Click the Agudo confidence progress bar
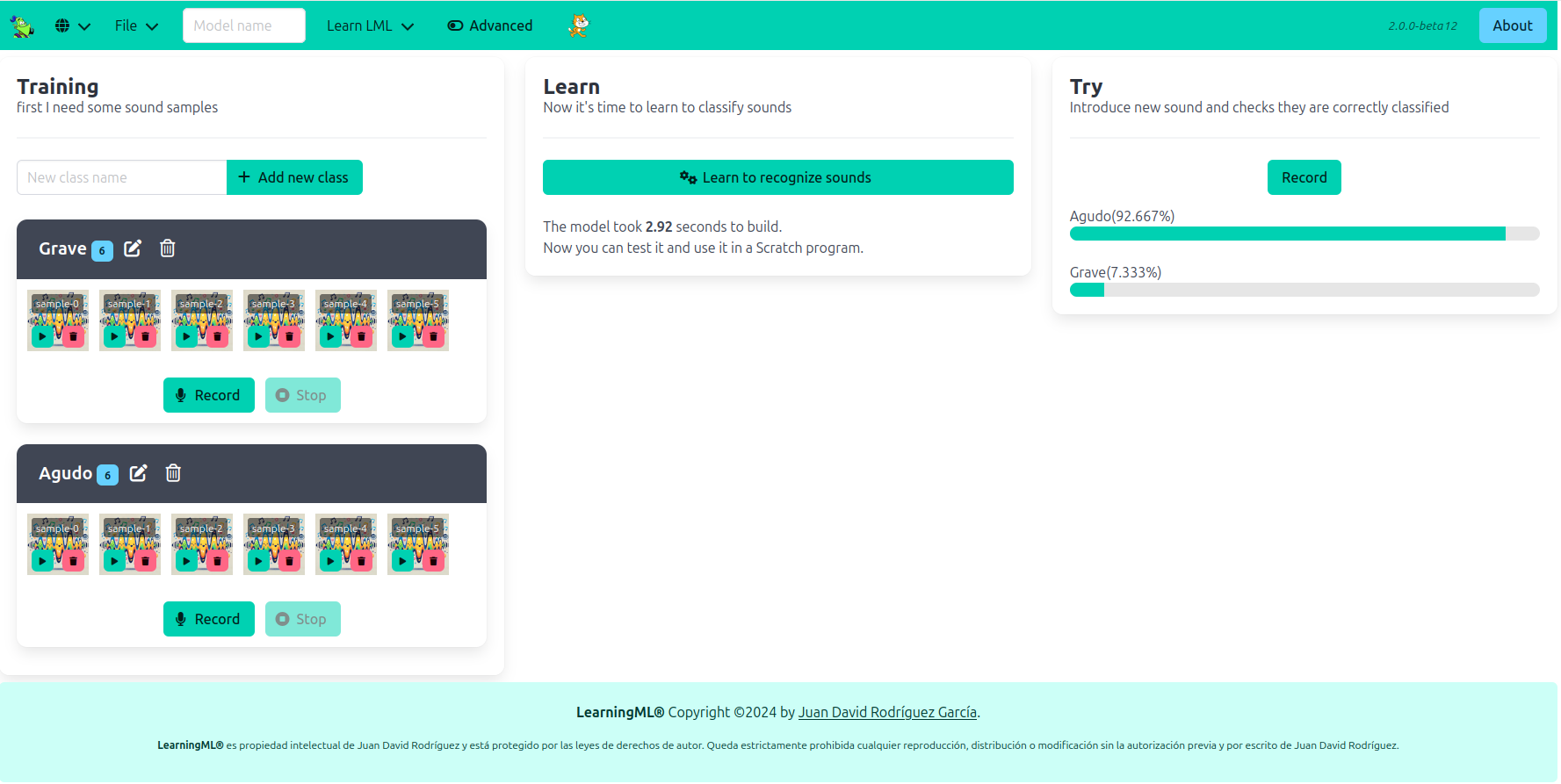Viewport: 1561px width, 784px height. click(1304, 234)
